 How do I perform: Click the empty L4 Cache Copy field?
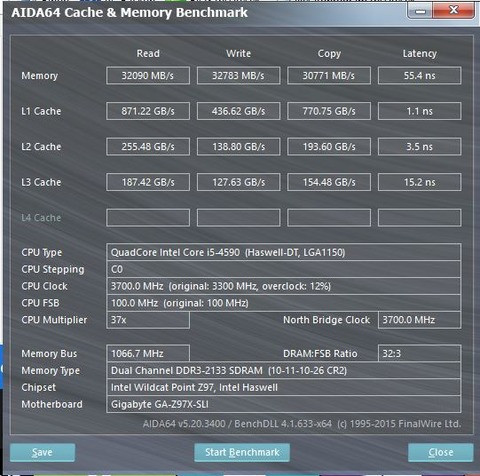[x=329, y=218]
